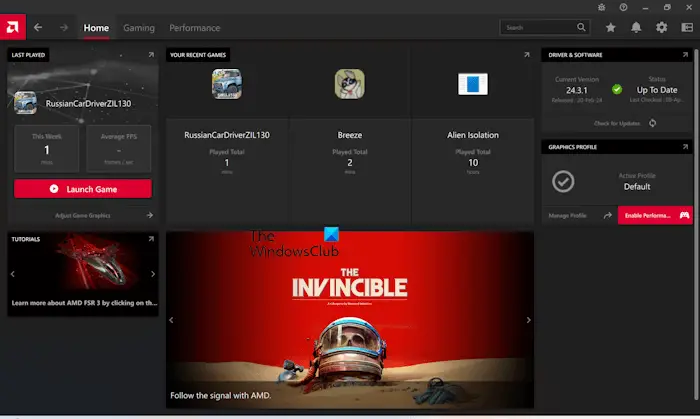
Task: Click the Launch Game button
Action: (83, 189)
